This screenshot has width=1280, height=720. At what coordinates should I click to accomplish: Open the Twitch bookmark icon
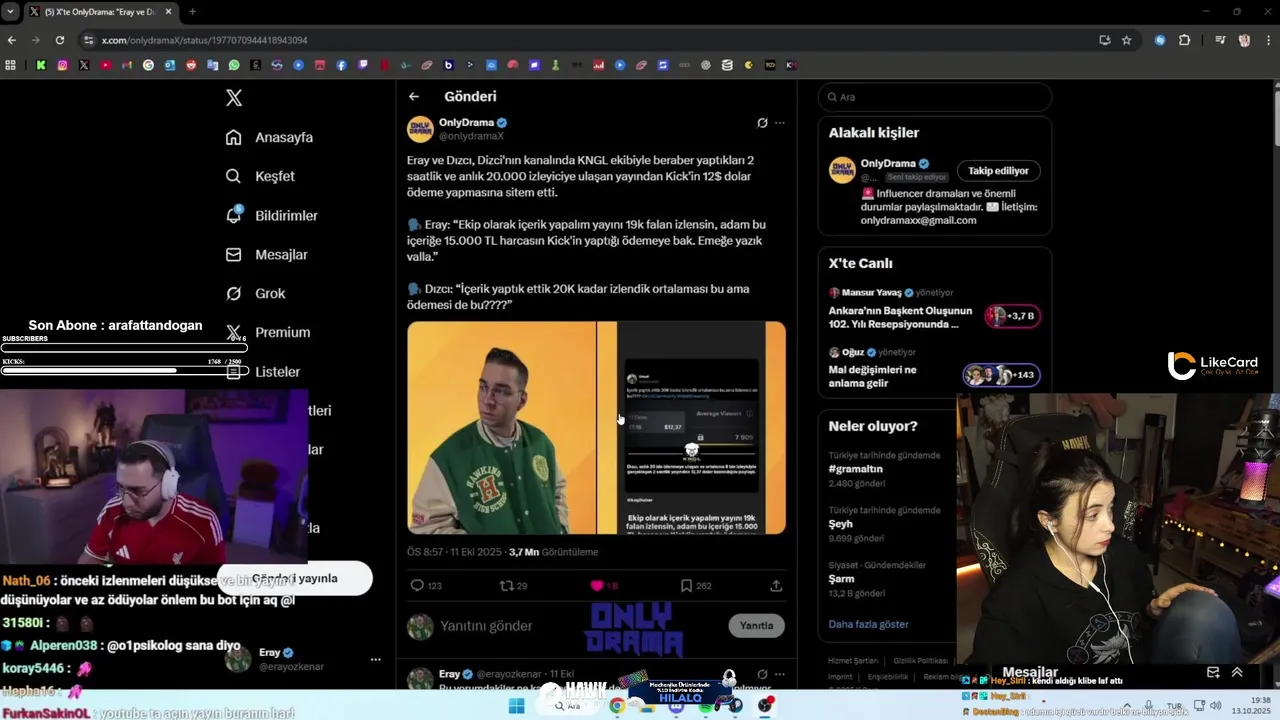coord(363,65)
